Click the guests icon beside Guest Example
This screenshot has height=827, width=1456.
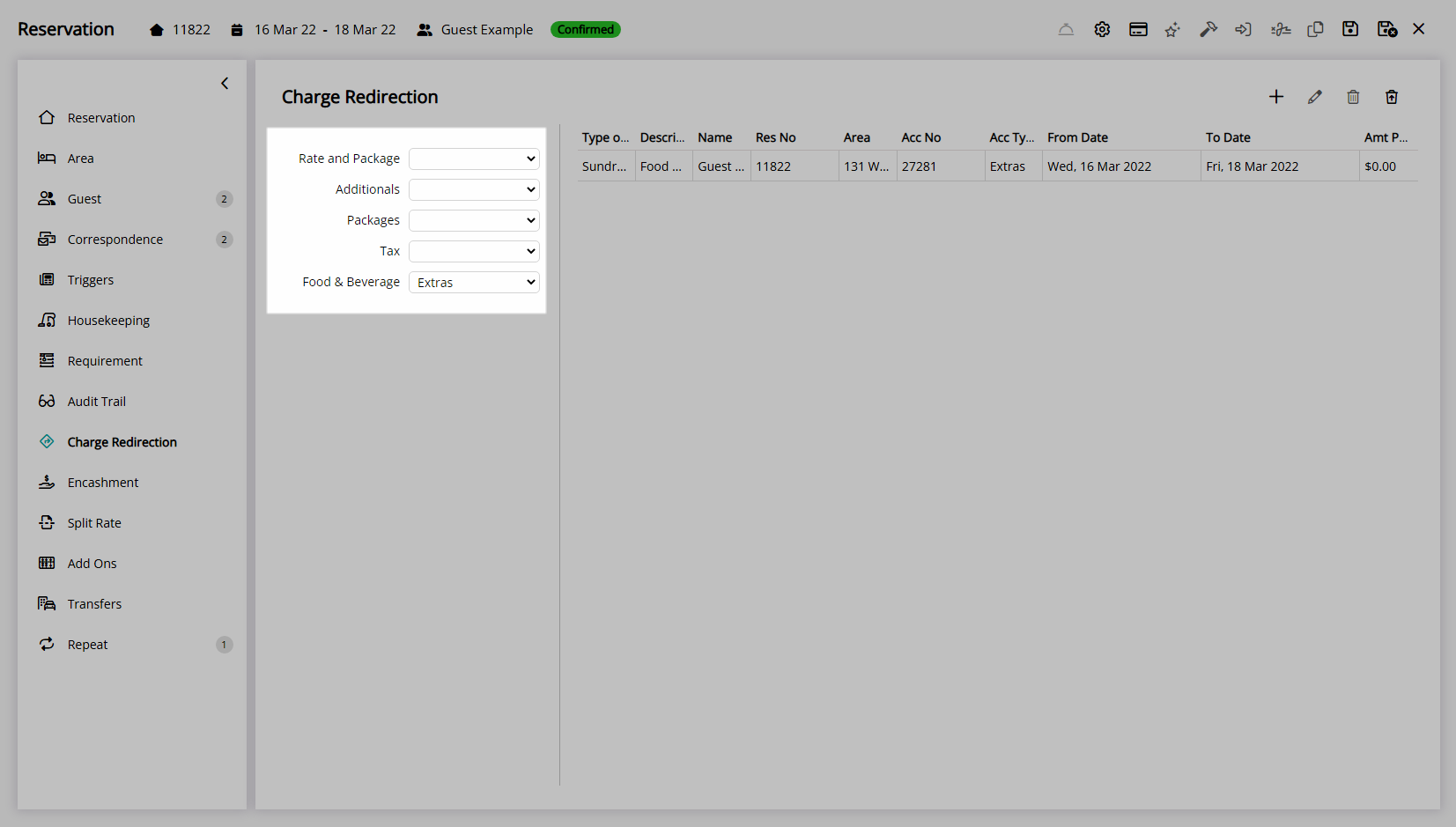click(x=425, y=30)
